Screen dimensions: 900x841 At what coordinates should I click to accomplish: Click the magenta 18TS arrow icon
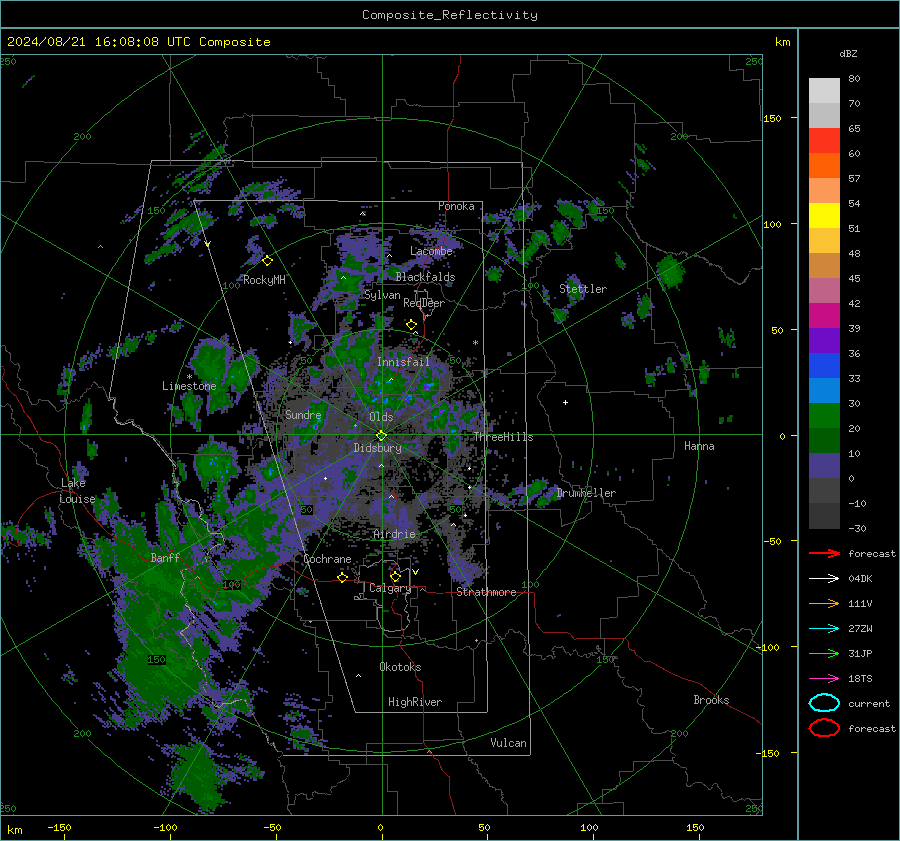pyautogui.click(x=824, y=679)
